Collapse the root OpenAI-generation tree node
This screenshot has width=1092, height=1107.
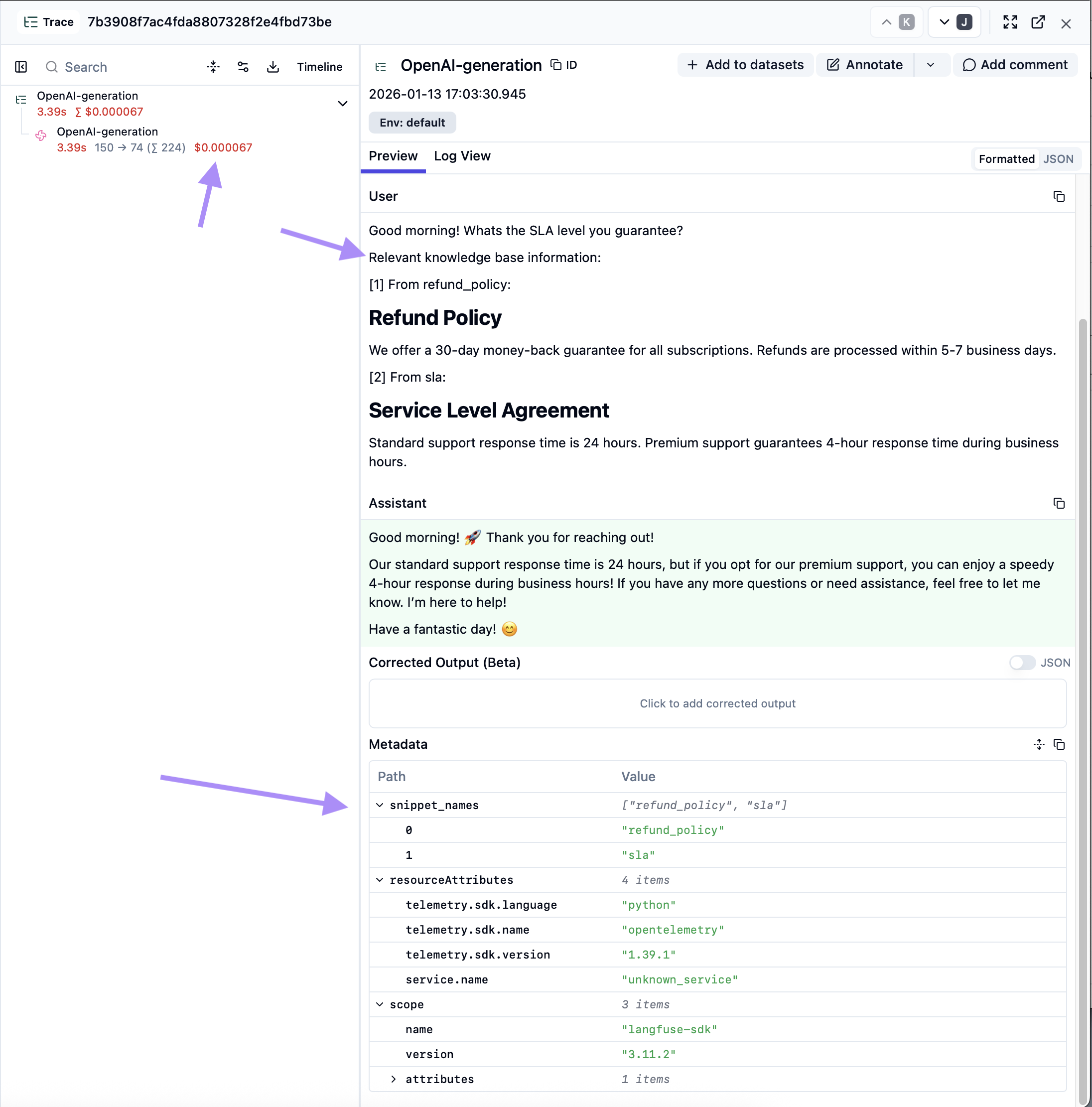click(343, 104)
